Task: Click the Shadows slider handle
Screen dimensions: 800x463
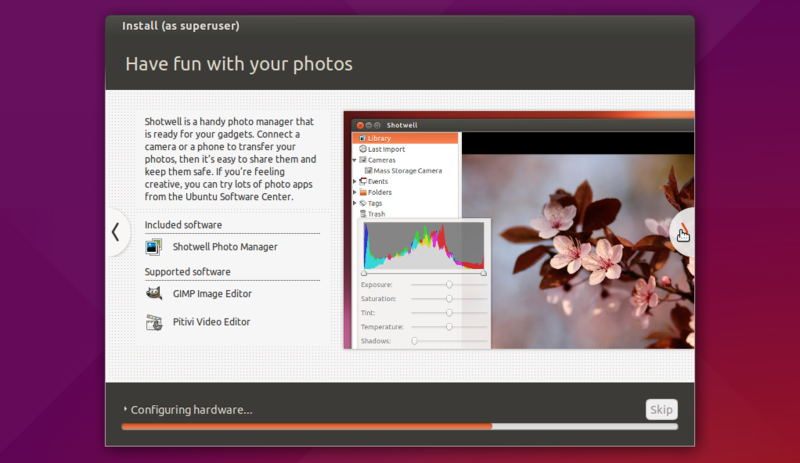Action: point(414,340)
